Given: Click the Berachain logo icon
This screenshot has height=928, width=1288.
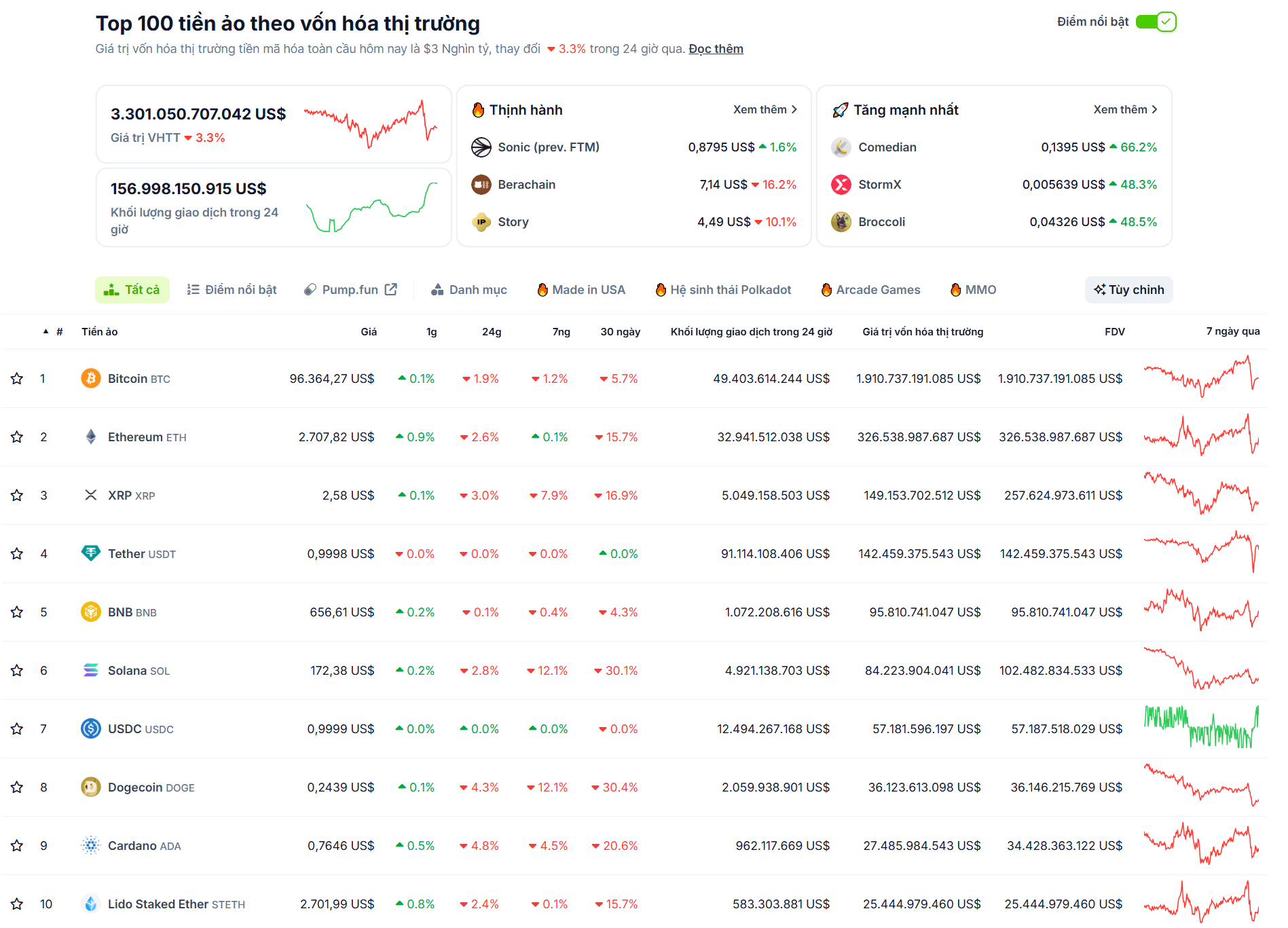Looking at the screenshot, I should [x=481, y=184].
